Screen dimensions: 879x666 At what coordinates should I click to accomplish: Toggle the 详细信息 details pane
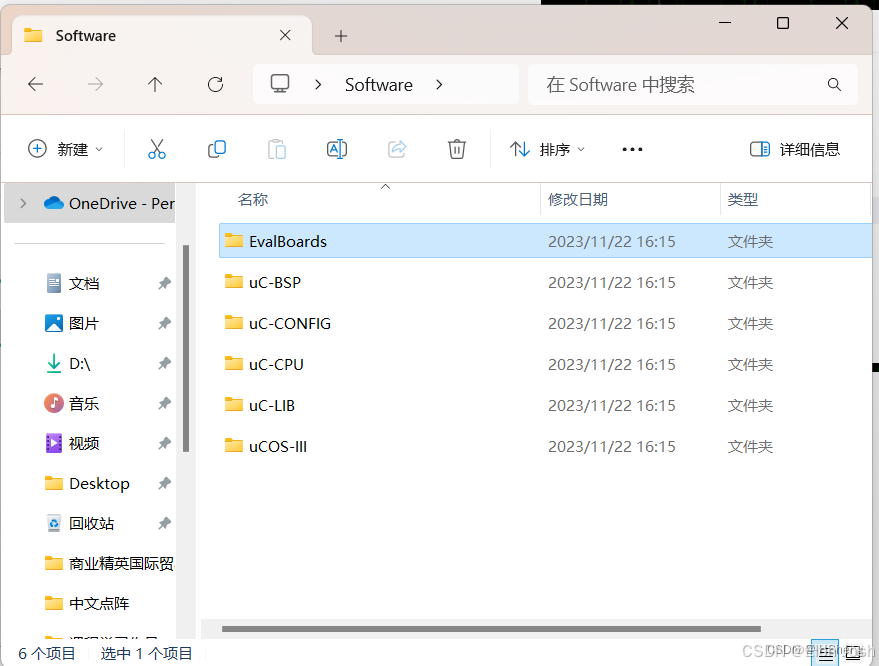coord(794,149)
